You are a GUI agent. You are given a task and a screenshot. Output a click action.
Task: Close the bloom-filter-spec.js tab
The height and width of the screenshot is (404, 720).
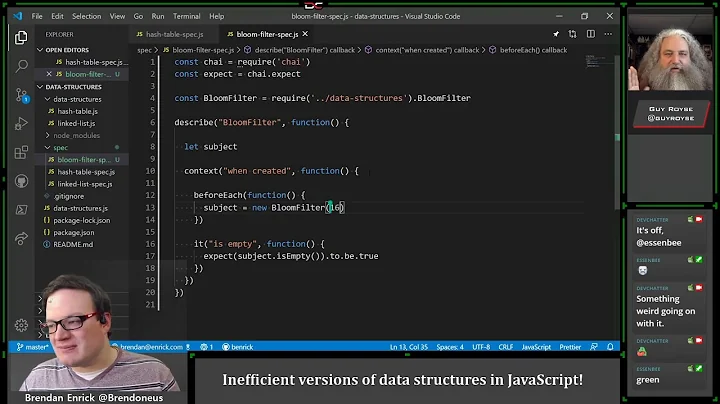[305, 34]
